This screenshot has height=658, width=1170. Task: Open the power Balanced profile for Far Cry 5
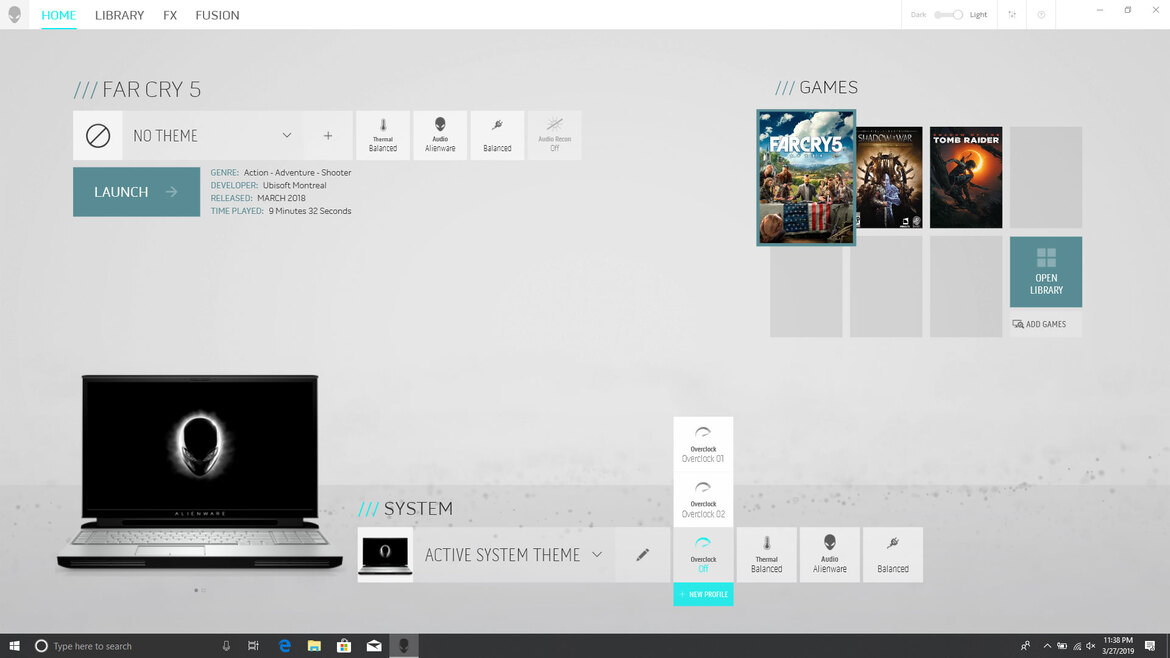click(497, 135)
